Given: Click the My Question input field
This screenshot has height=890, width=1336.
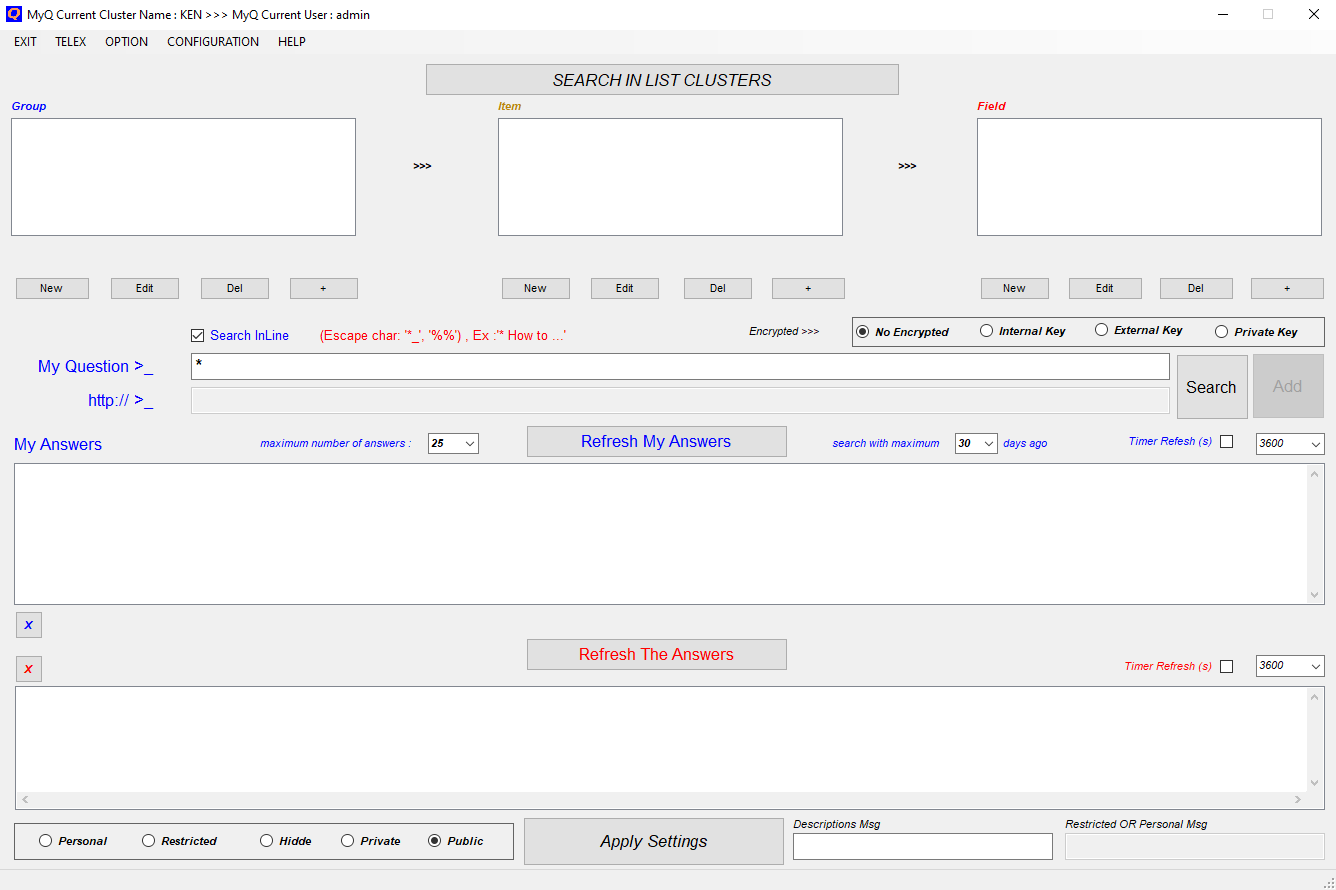Looking at the screenshot, I should (680, 366).
